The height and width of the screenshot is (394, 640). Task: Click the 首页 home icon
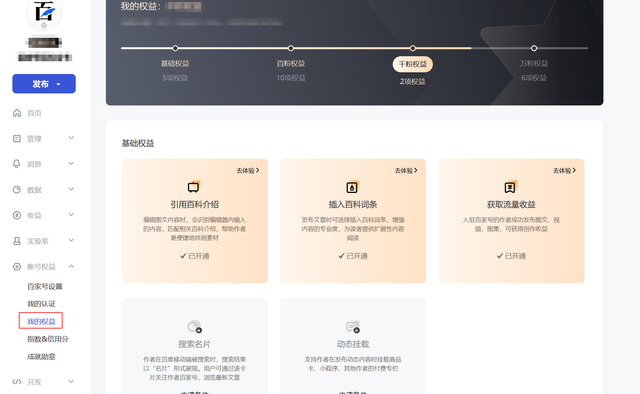pyautogui.click(x=17, y=113)
